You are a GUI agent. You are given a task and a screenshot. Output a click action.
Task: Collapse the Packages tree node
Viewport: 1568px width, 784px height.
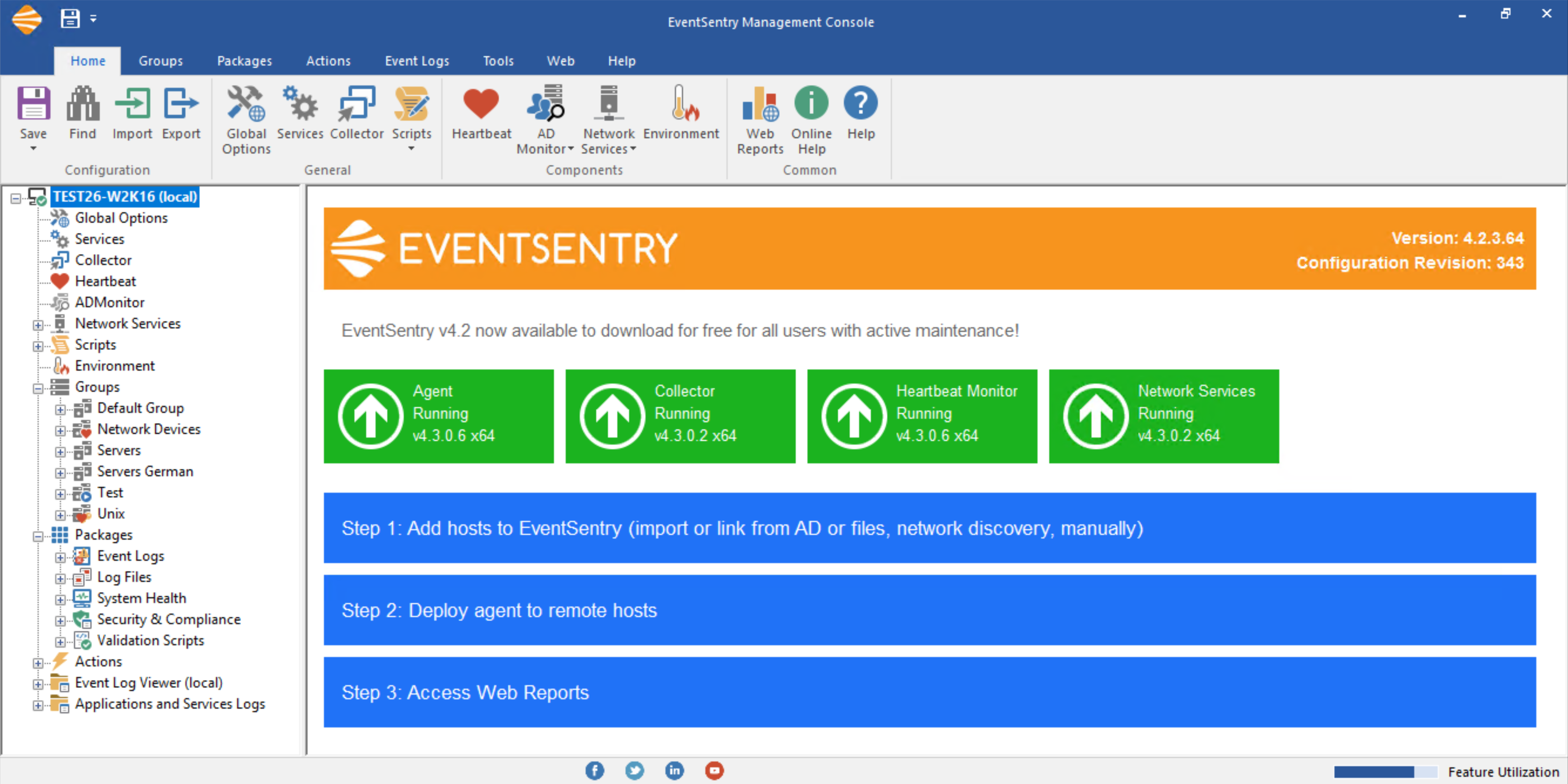tap(38, 536)
